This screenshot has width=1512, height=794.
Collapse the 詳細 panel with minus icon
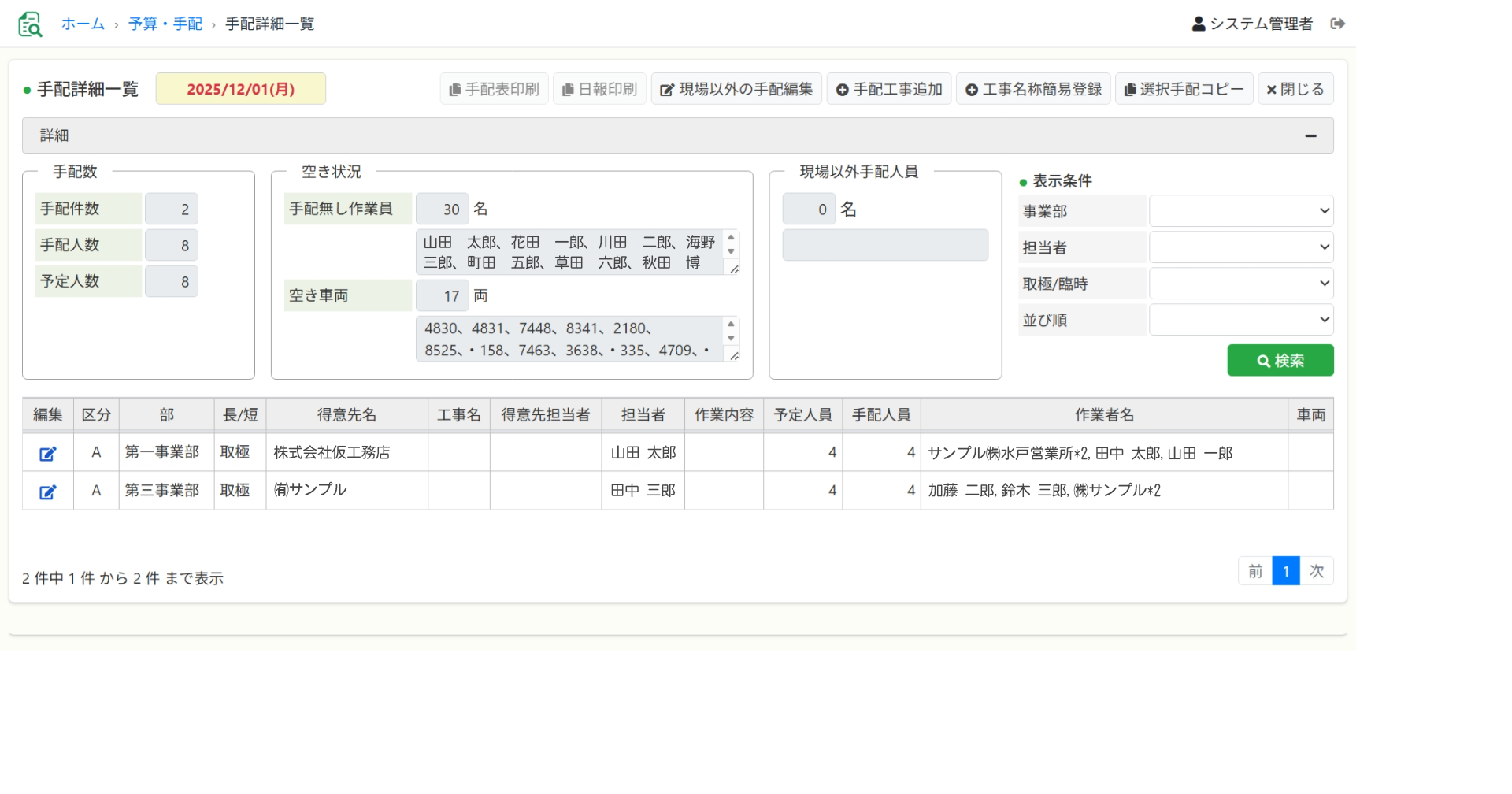coord(1310,136)
